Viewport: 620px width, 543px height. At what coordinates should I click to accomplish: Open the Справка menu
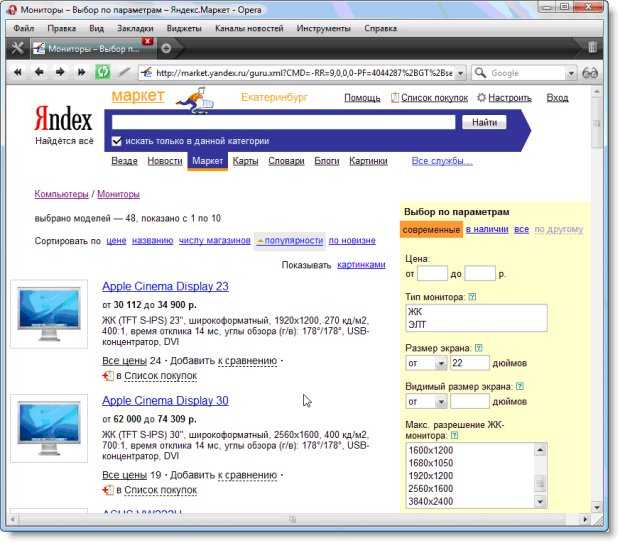tap(380, 28)
